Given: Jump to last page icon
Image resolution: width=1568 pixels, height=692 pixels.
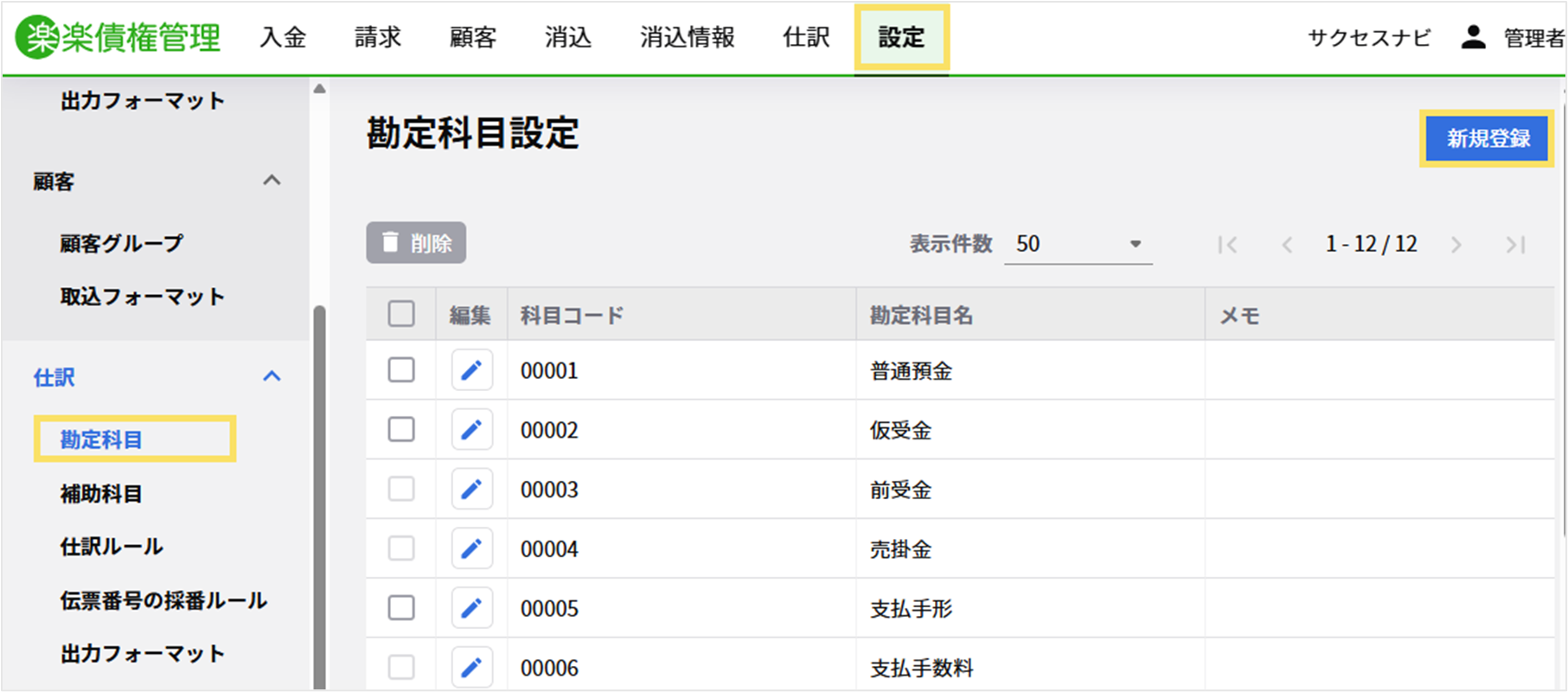Looking at the screenshot, I should pyautogui.click(x=1515, y=245).
